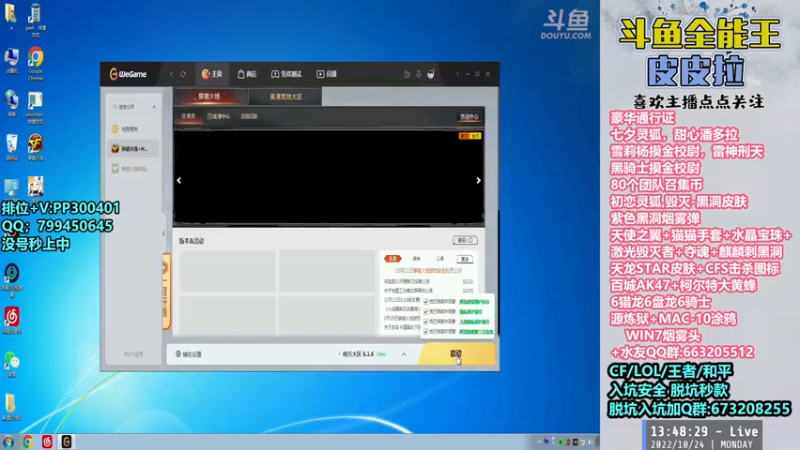Click the icon left of the download icon
Image resolution: width=800 pixels, height=450 pixels.
pos(407,74)
